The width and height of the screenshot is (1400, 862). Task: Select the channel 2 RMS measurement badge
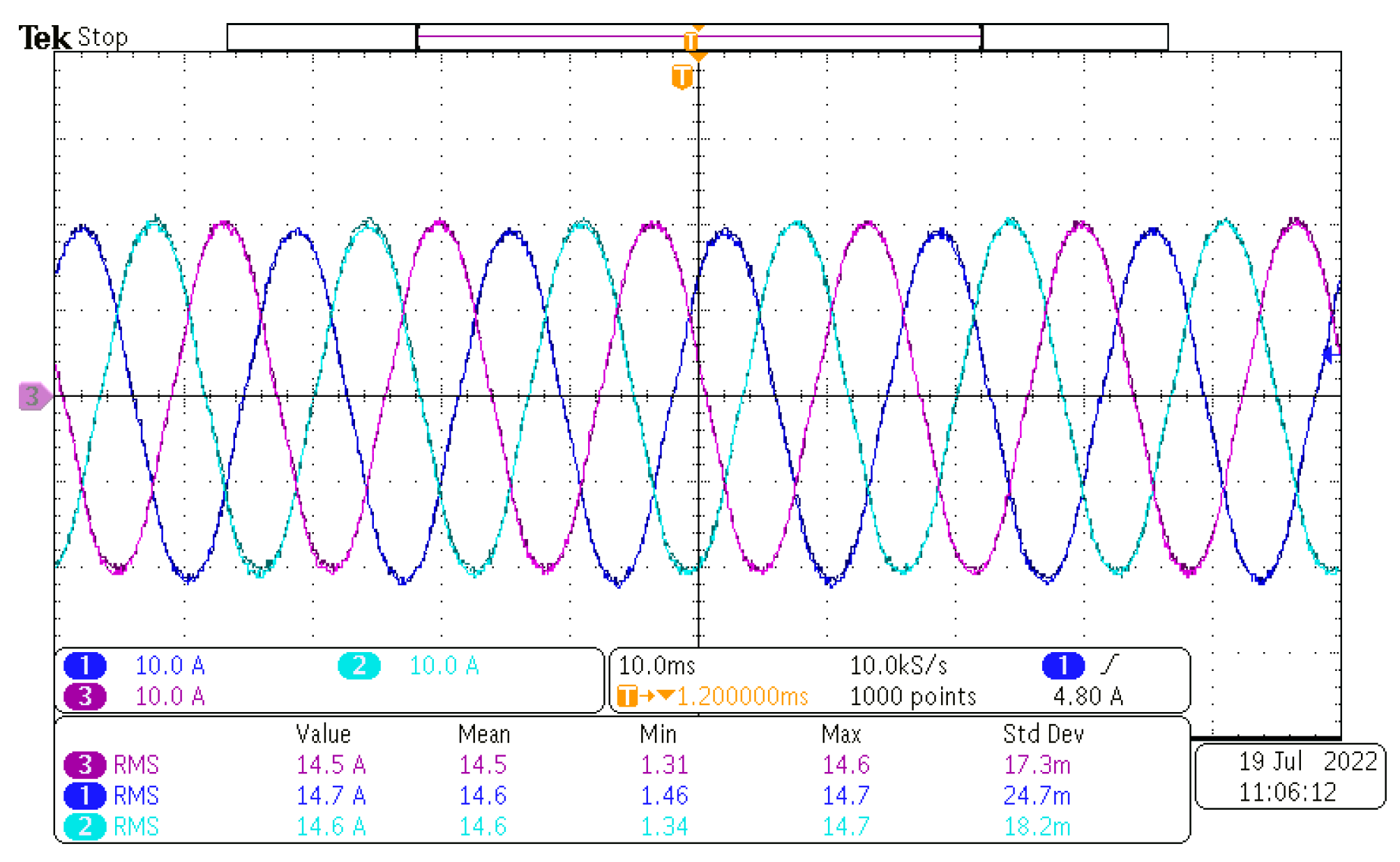84,826
